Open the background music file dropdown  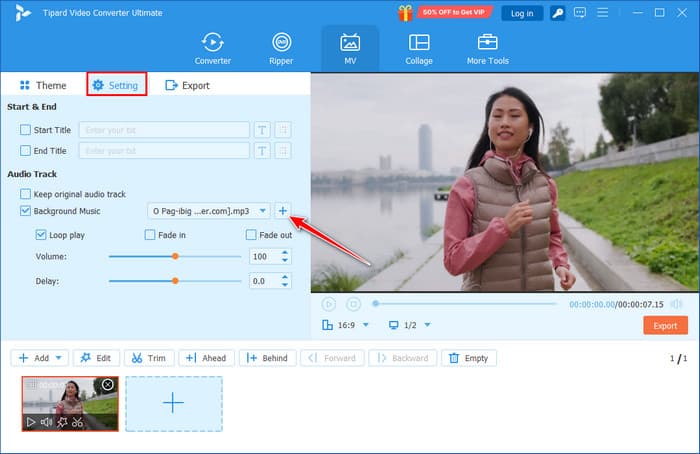[262, 211]
